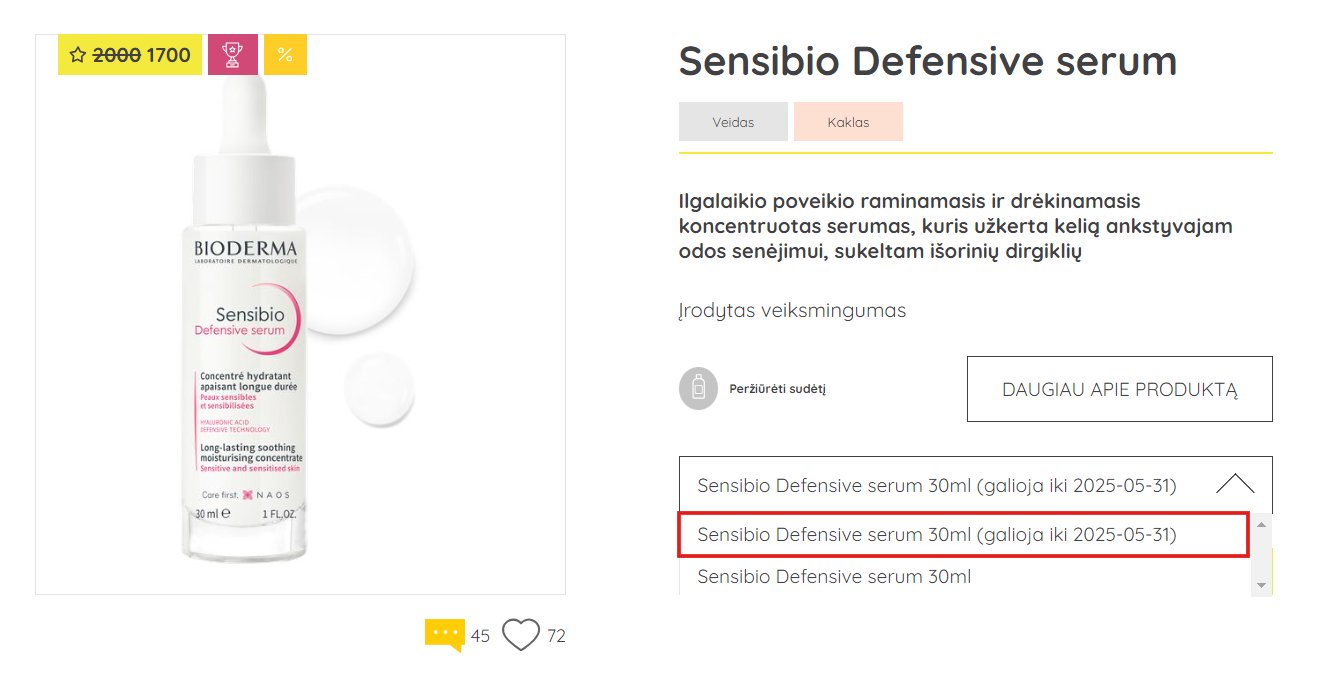This screenshot has width=1317, height=680.
Task: Click the pink trophy award icon
Action: tap(233, 55)
